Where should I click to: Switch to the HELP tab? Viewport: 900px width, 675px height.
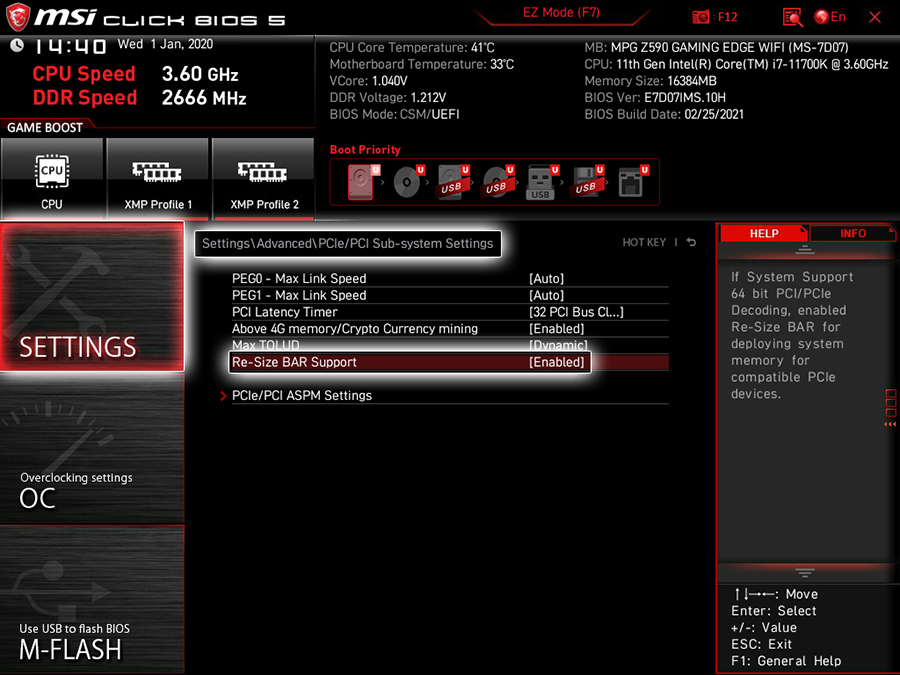coord(763,234)
